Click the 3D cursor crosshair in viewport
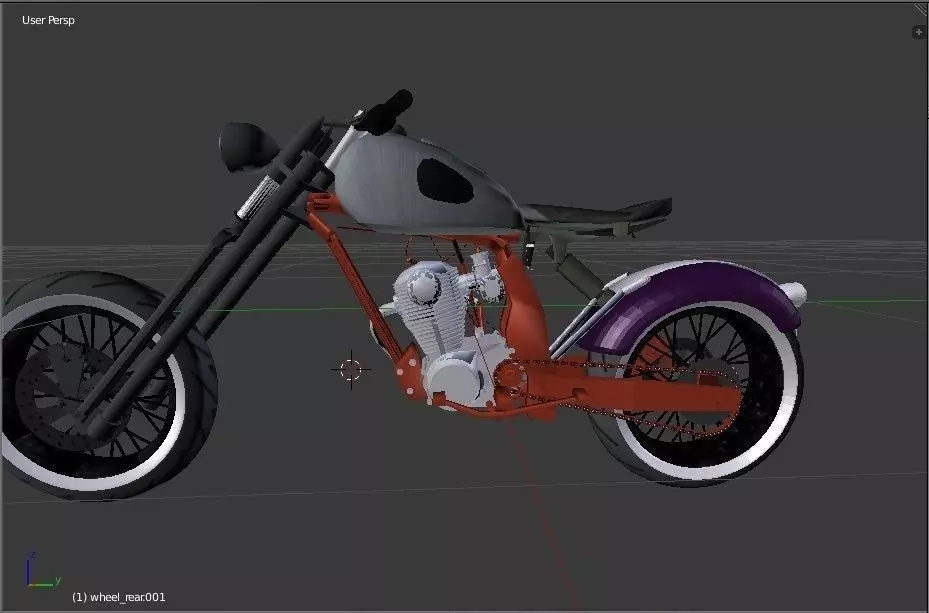 click(x=351, y=370)
